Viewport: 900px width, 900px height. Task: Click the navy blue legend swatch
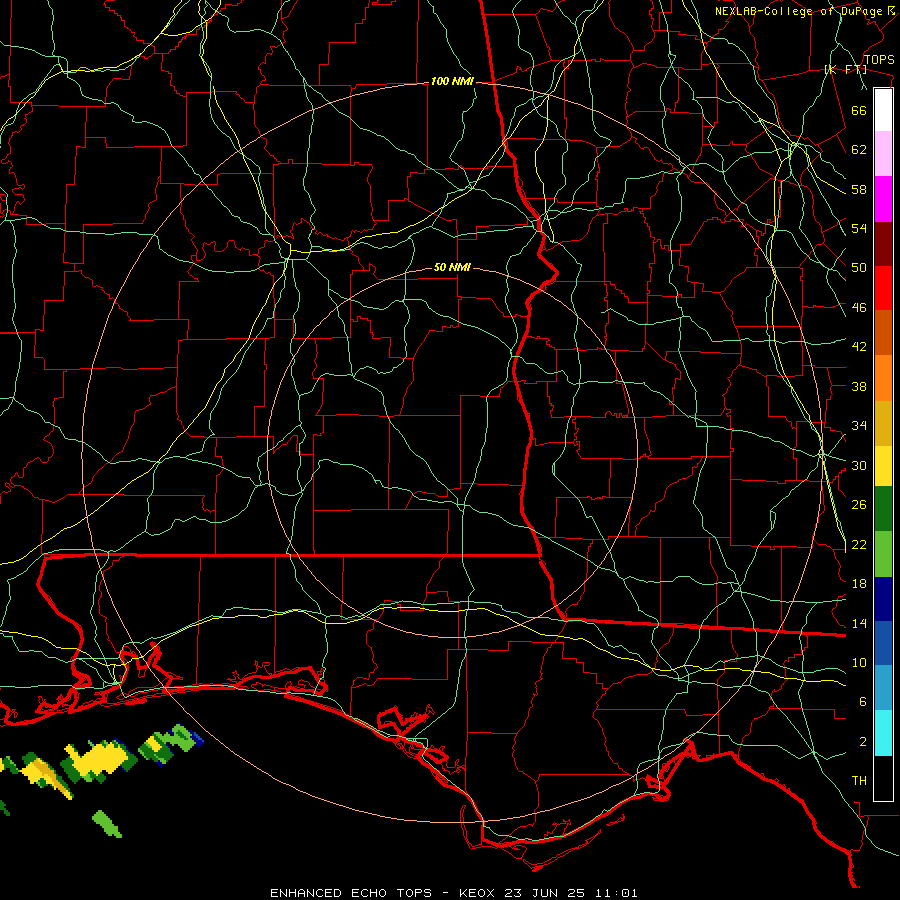pos(883,599)
